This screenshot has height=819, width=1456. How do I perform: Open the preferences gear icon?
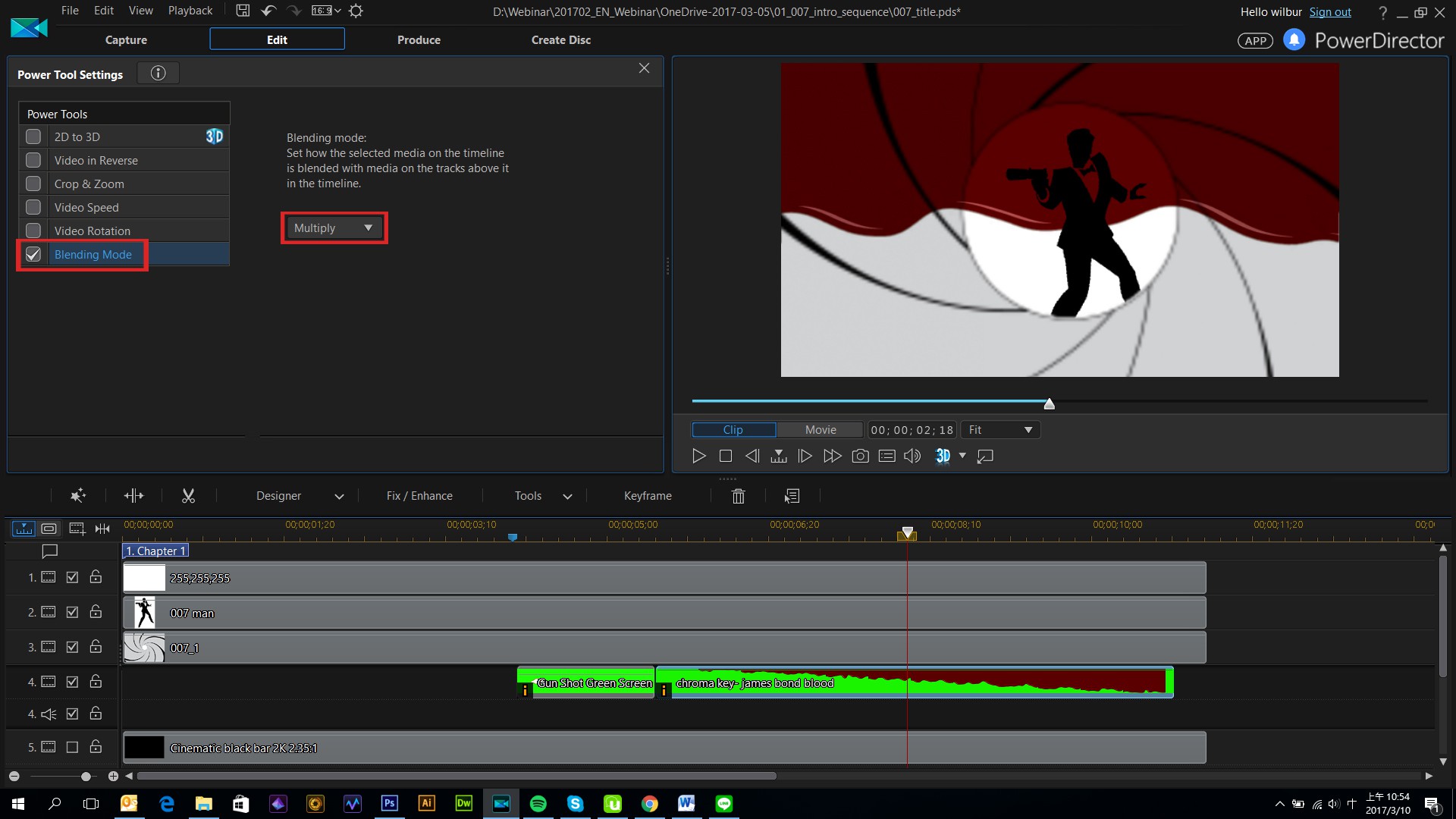click(356, 11)
